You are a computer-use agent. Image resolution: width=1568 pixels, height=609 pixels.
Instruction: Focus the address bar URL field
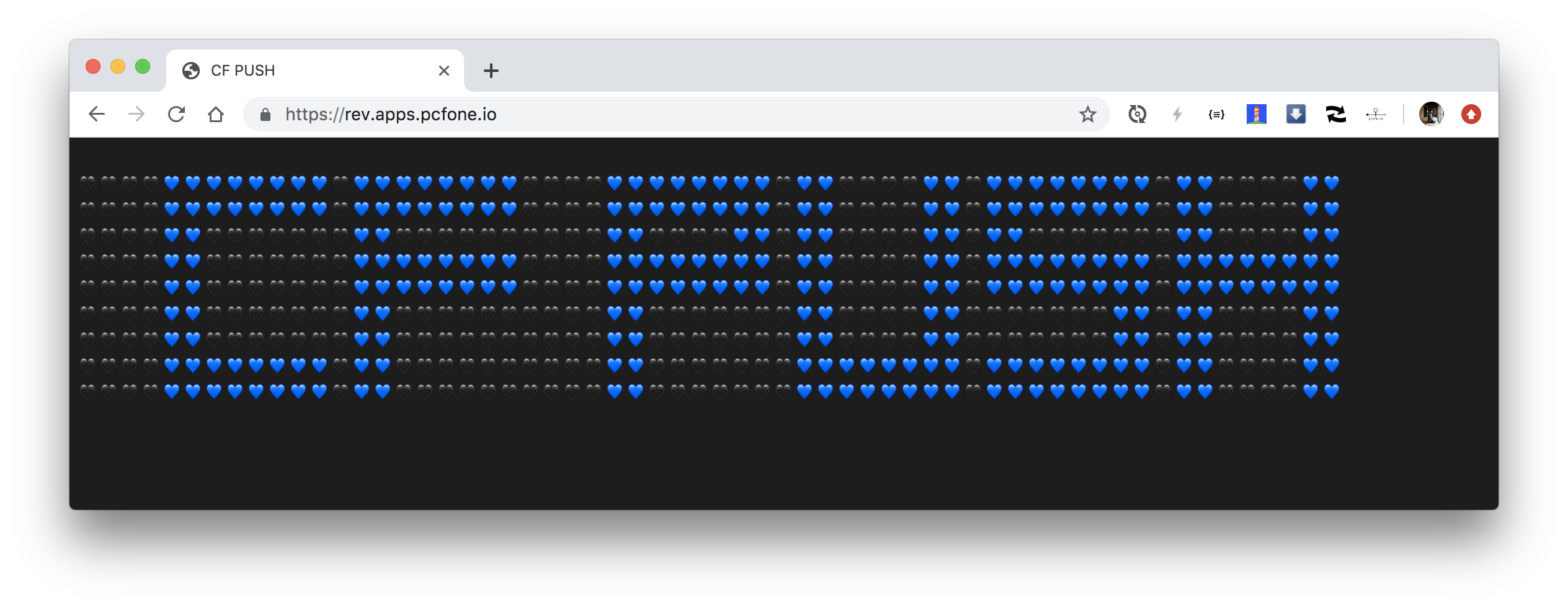677,114
